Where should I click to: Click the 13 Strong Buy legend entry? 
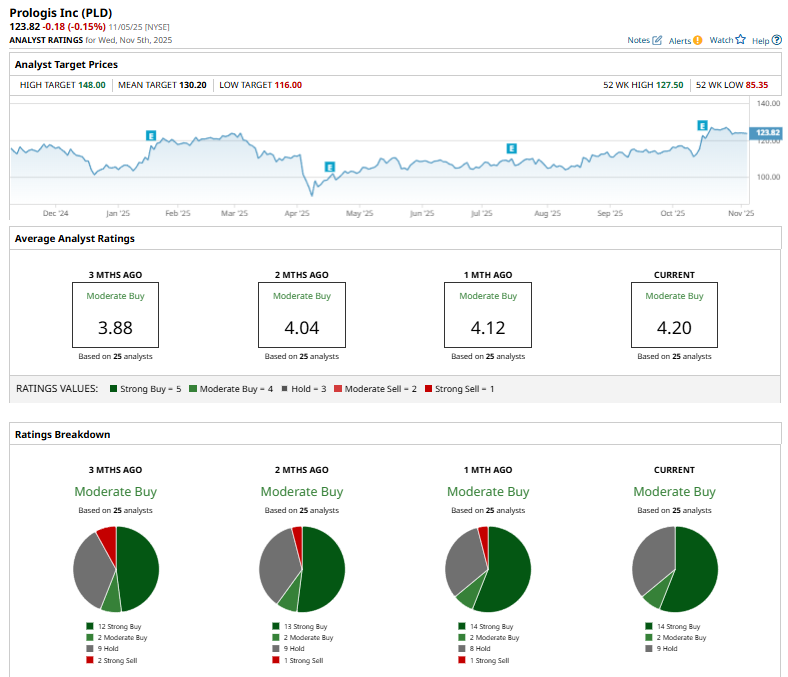pyautogui.click(x=301, y=626)
